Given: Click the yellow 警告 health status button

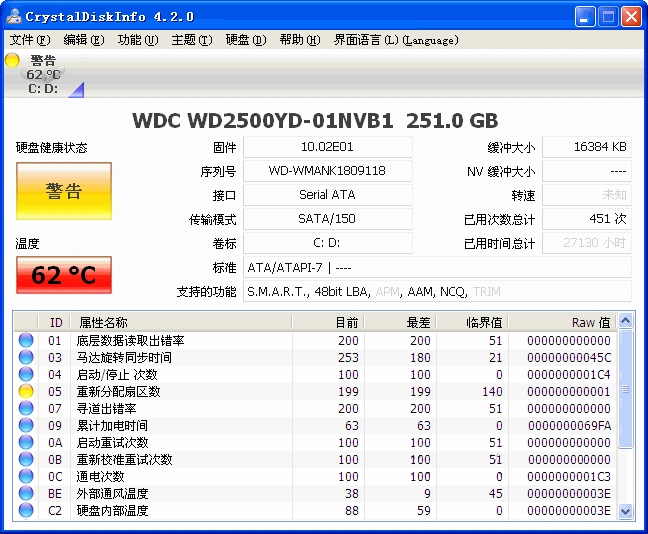Looking at the screenshot, I should point(63,191).
